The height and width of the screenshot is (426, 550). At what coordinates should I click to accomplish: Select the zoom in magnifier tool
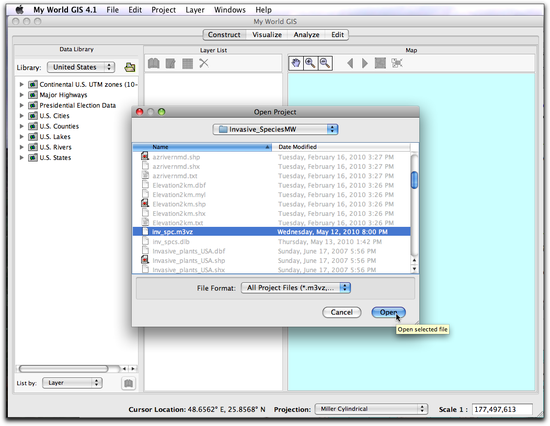click(x=310, y=63)
